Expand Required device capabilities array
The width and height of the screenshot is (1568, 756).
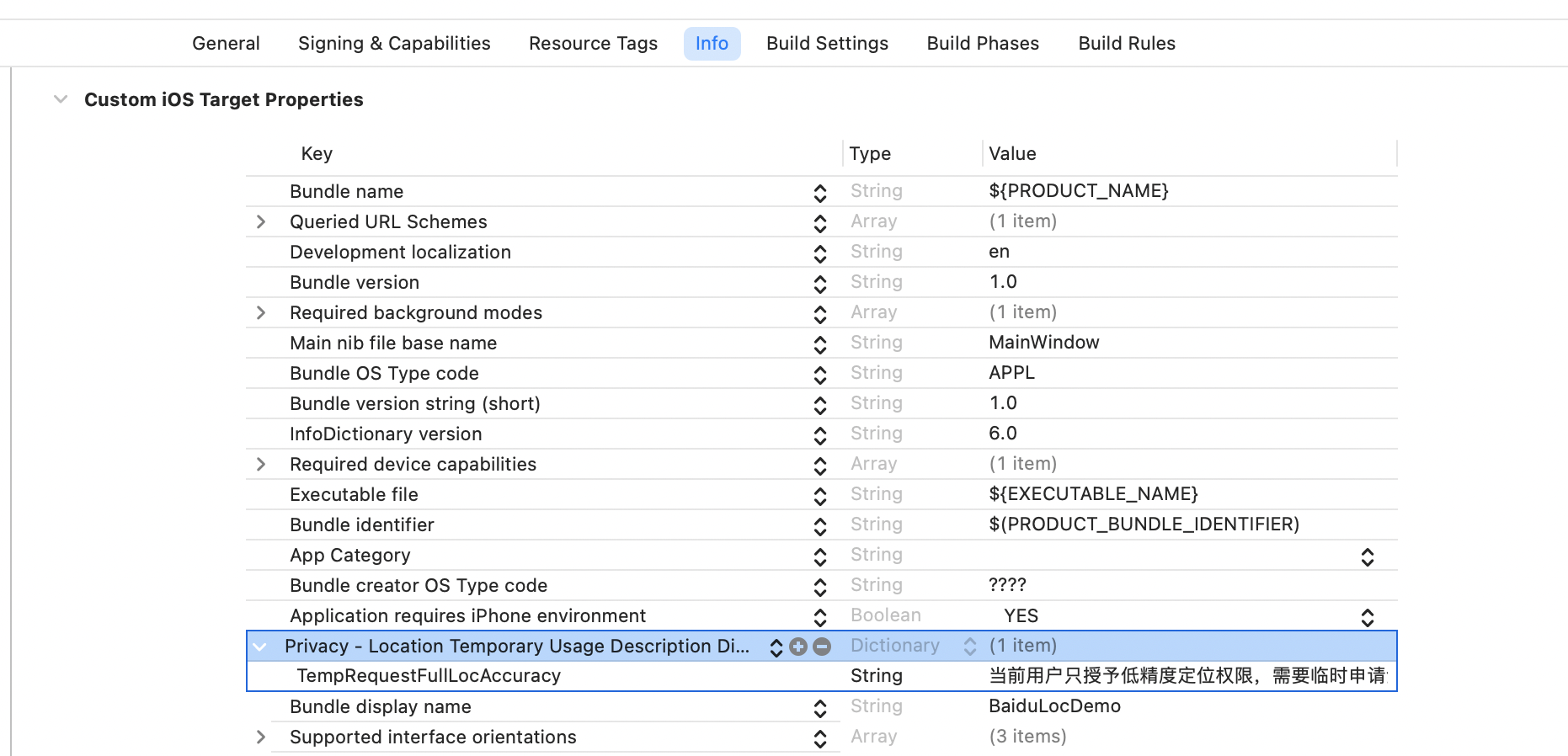click(x=261, y=465)
